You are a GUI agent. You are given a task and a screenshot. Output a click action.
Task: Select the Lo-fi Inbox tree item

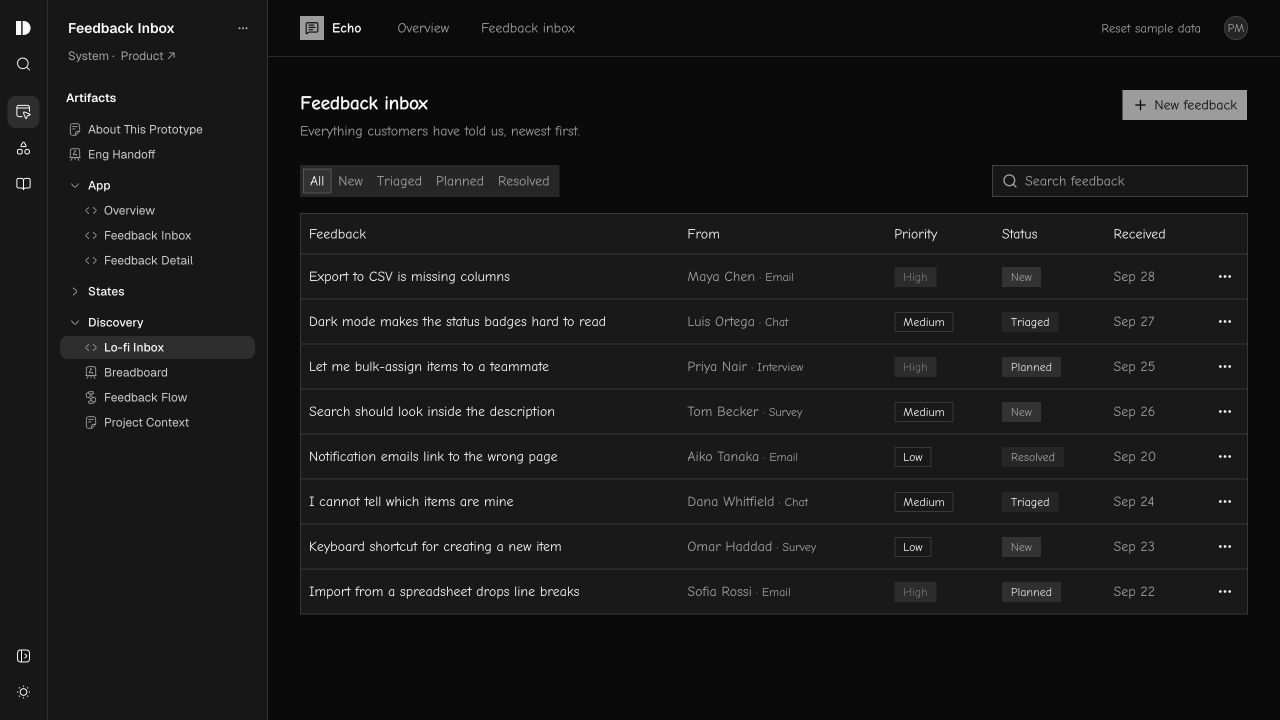158,347
